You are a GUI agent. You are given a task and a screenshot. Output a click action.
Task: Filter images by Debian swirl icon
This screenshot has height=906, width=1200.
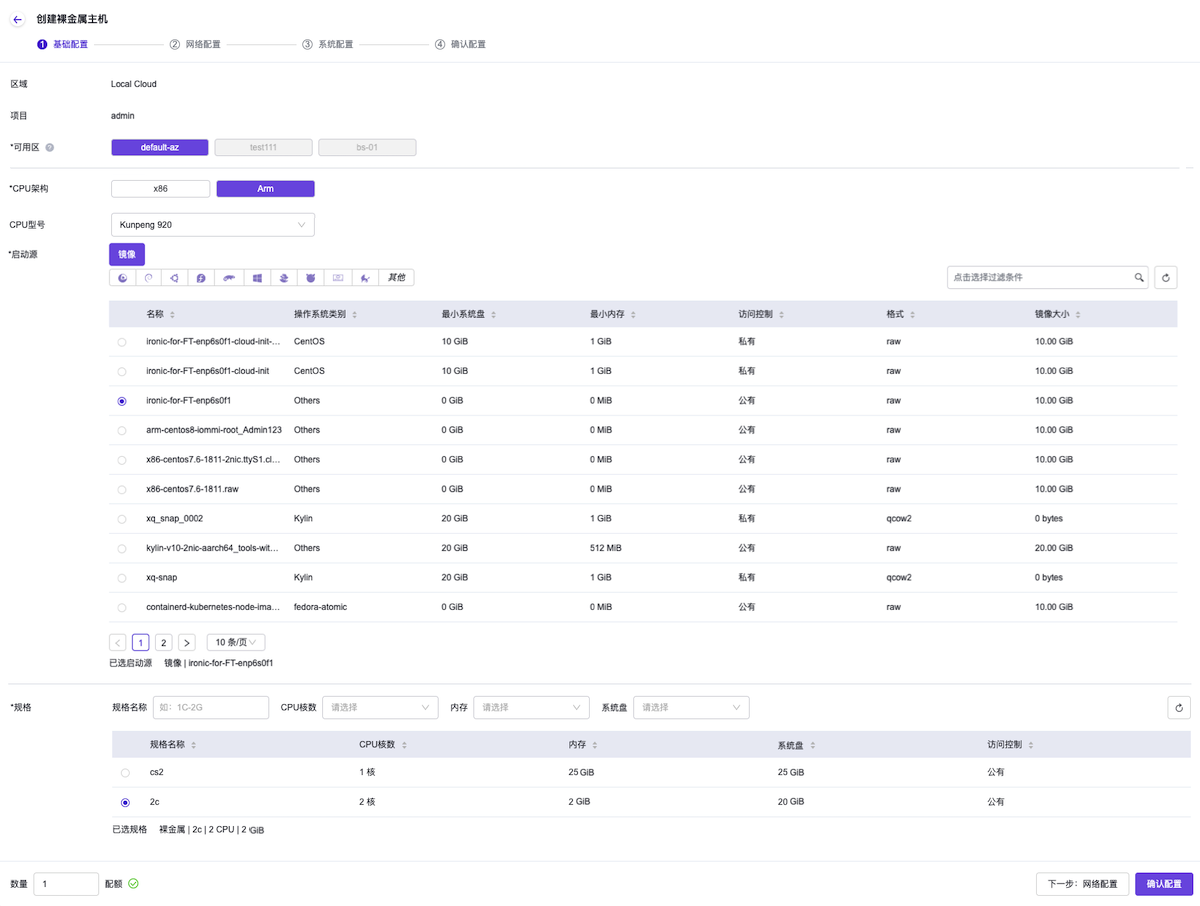[x=149, y=278]
